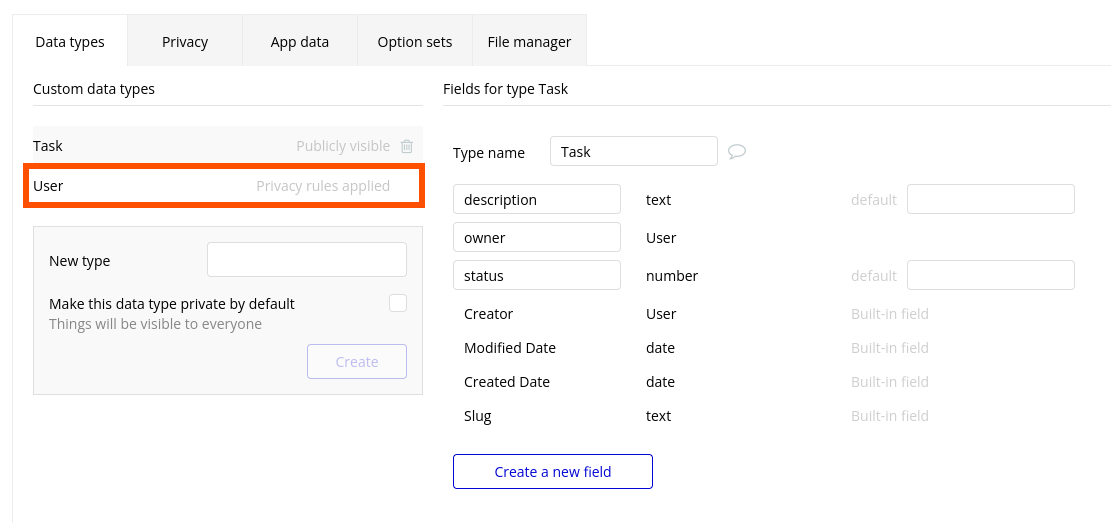Switch to the Privacy tab
The height and width of the screenshot is (523, 1111).
(185, 42)
